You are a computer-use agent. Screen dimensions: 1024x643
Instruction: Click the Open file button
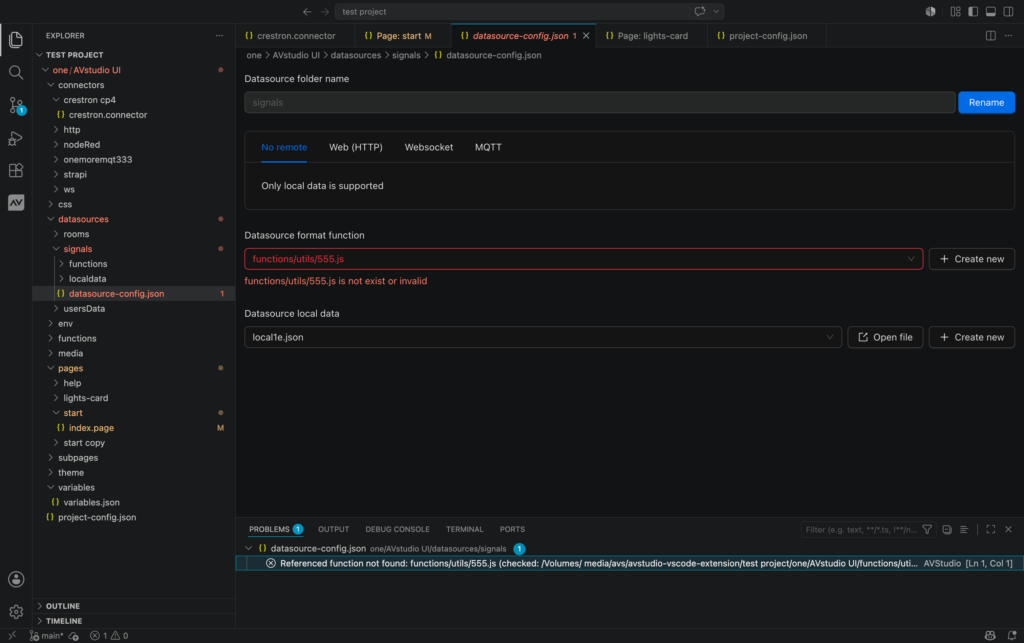pos(885,337)
